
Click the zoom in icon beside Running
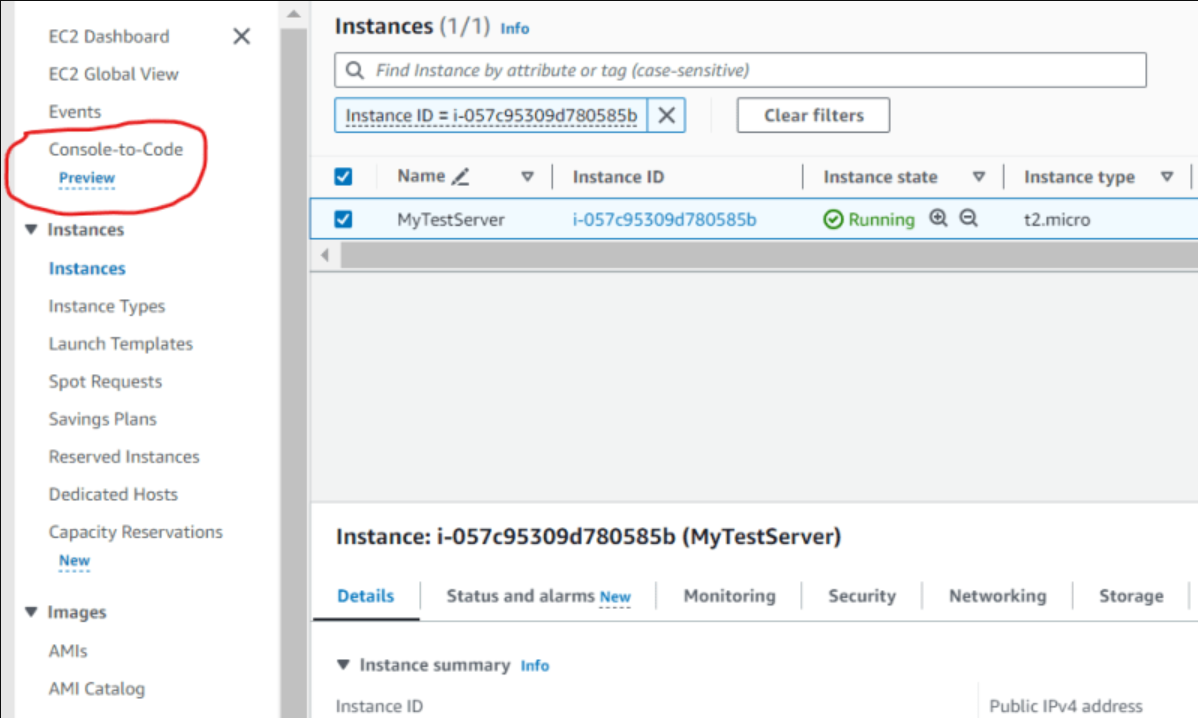938,219
